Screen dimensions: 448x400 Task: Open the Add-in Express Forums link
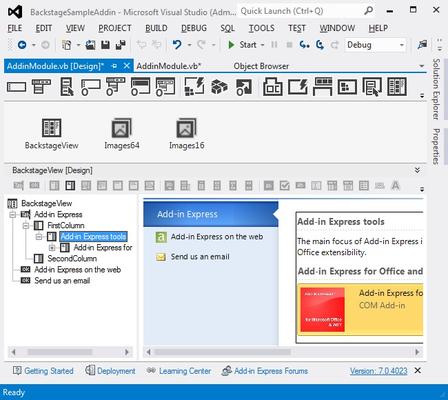pyautogui.click(x=265, y=371)
